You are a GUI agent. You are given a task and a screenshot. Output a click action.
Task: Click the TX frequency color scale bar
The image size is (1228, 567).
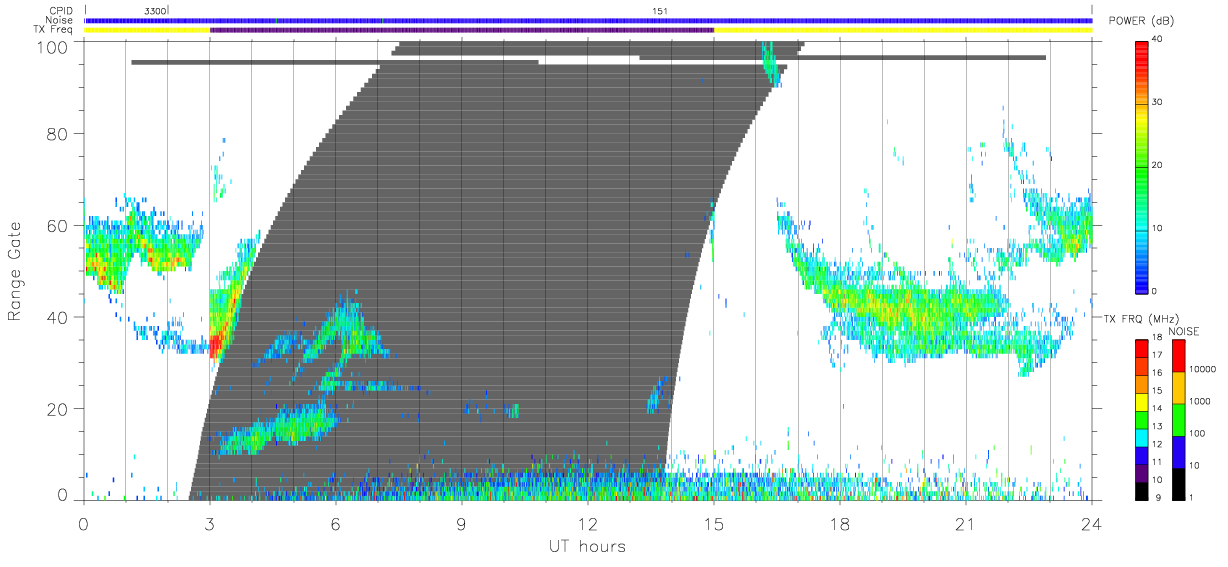click(1142, 420)
